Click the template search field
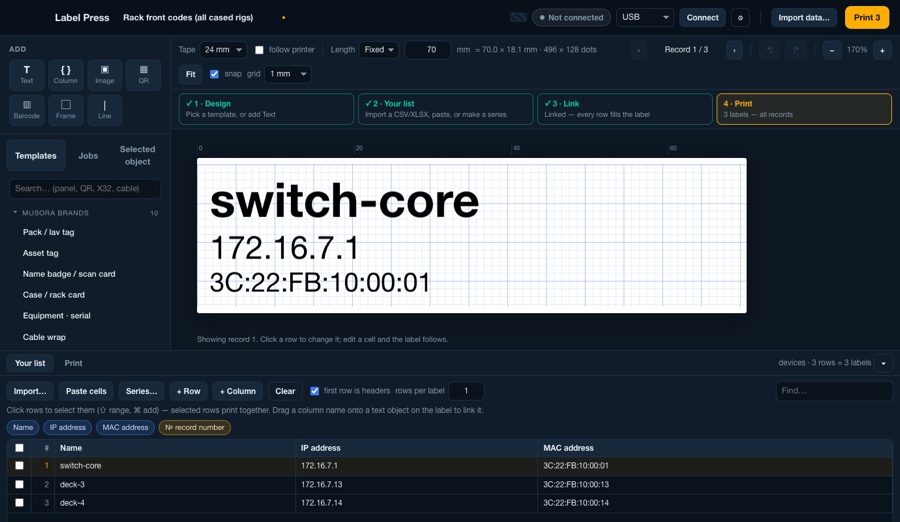The height and width of the screenshot is (522, 900). click(85, 188)
